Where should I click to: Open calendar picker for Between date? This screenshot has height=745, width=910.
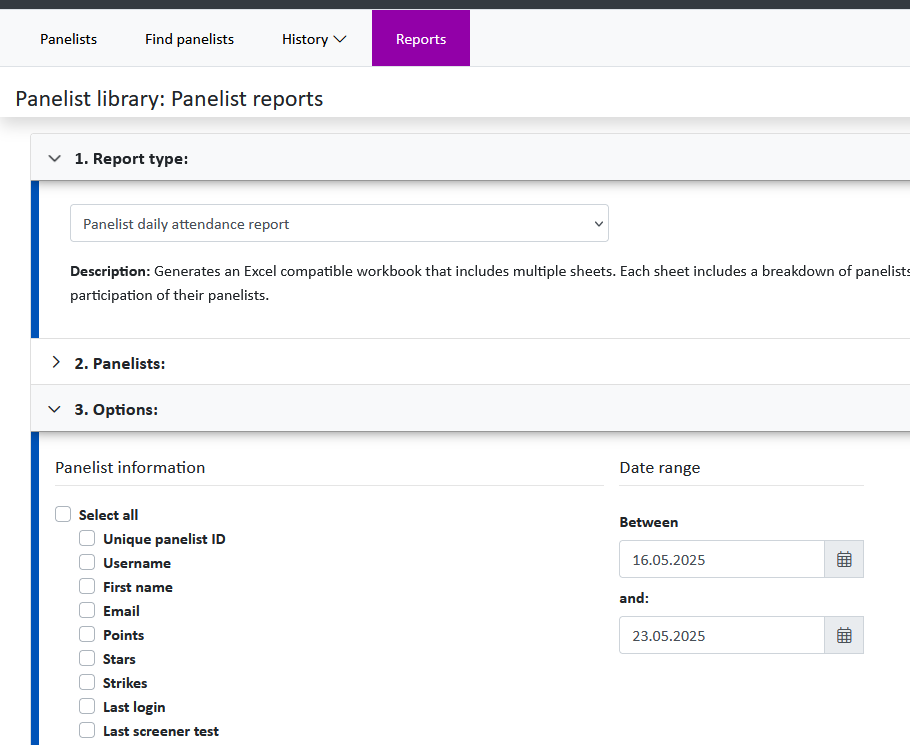pos(844,559)
